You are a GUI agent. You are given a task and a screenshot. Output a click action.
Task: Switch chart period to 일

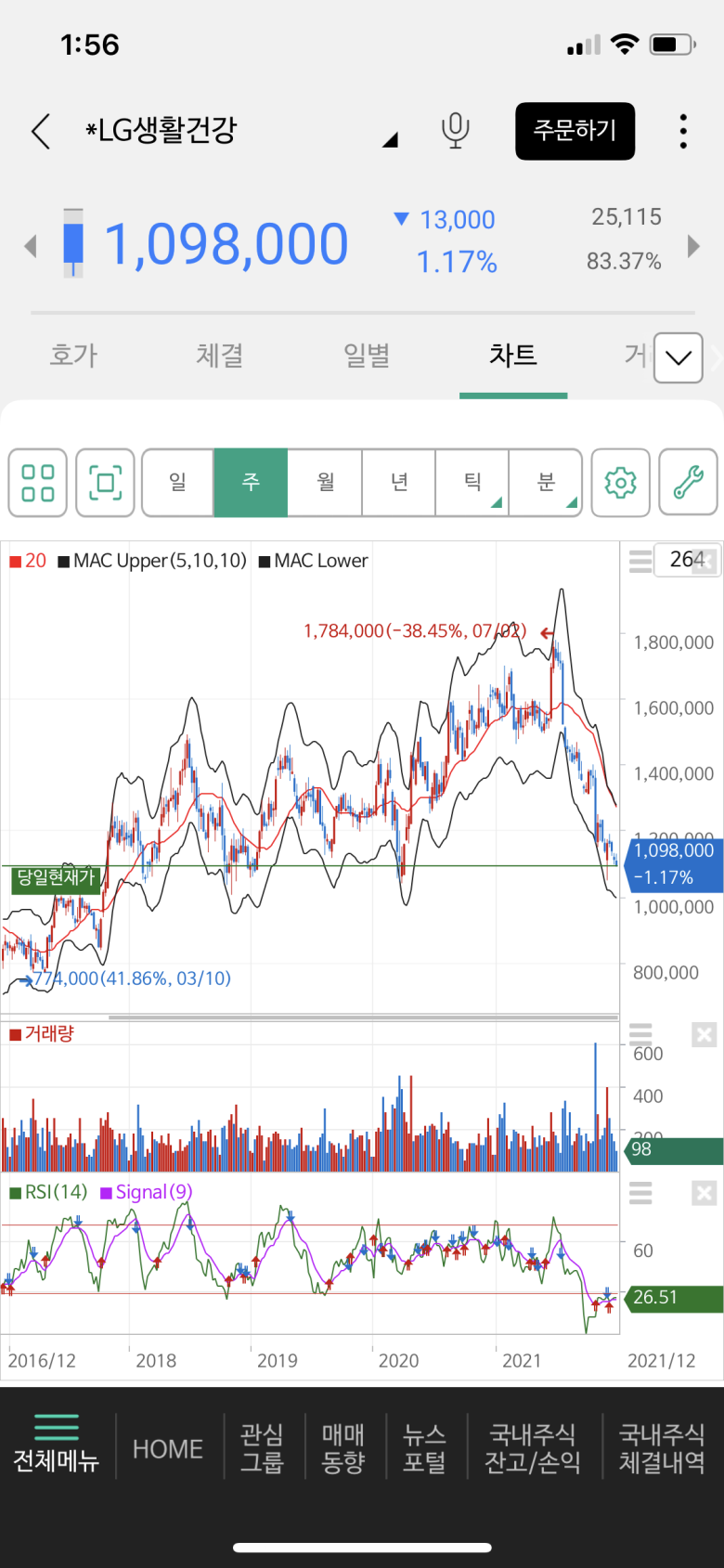[x=177, y=483]
